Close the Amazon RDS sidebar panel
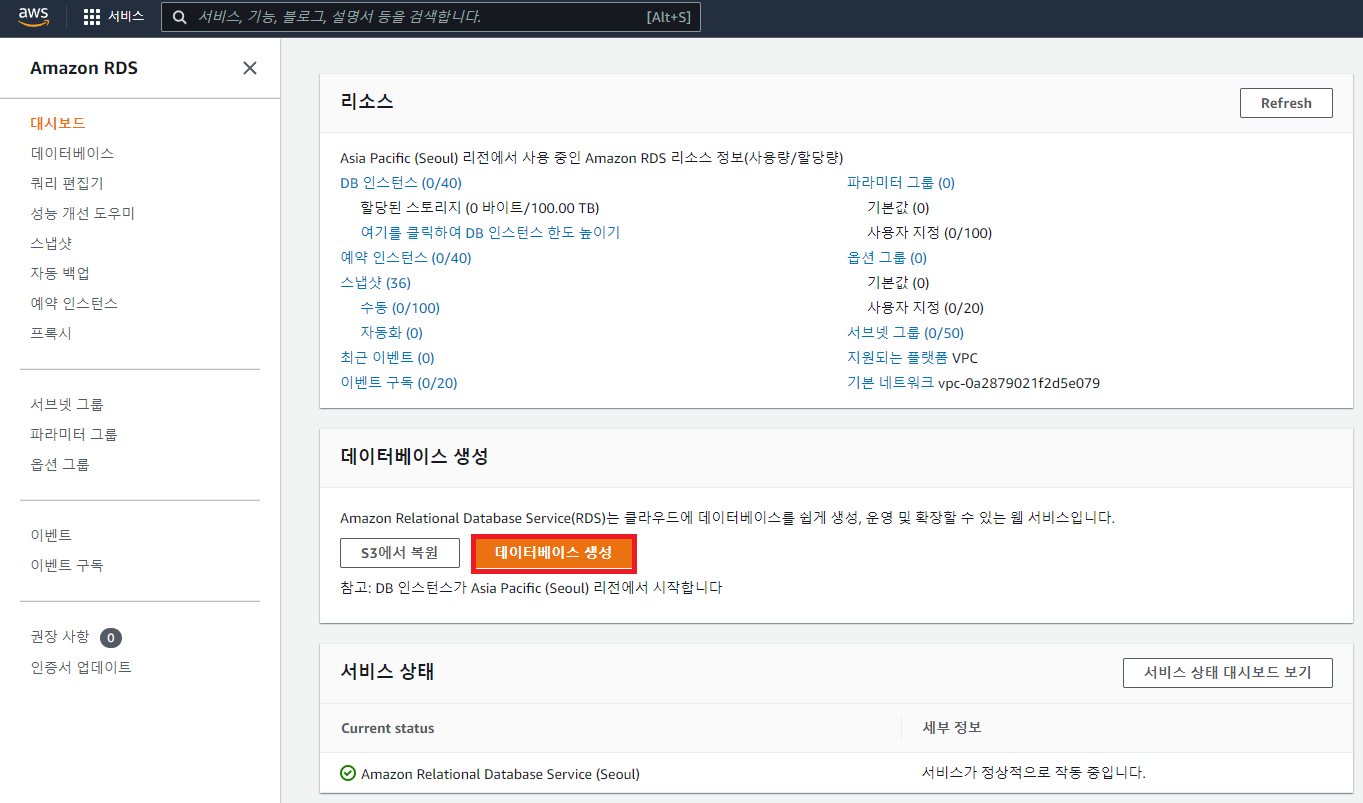Image resolution: width=1363 pixels, height=803 pixels. tap(250, 68)
